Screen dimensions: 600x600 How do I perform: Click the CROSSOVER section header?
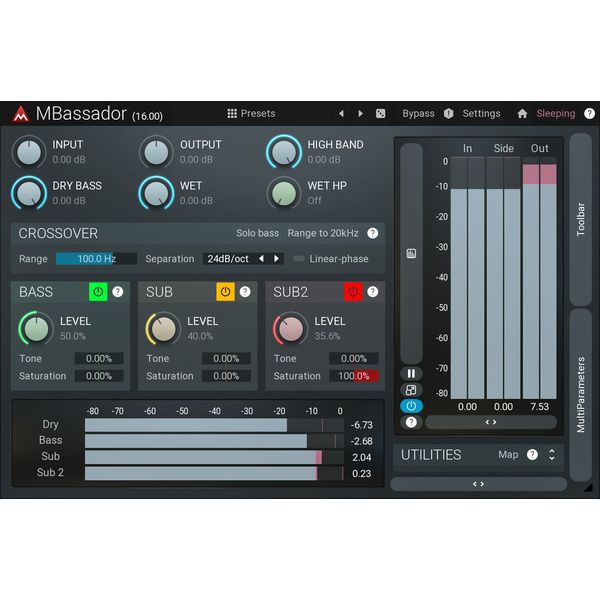(x=58, y=233)
